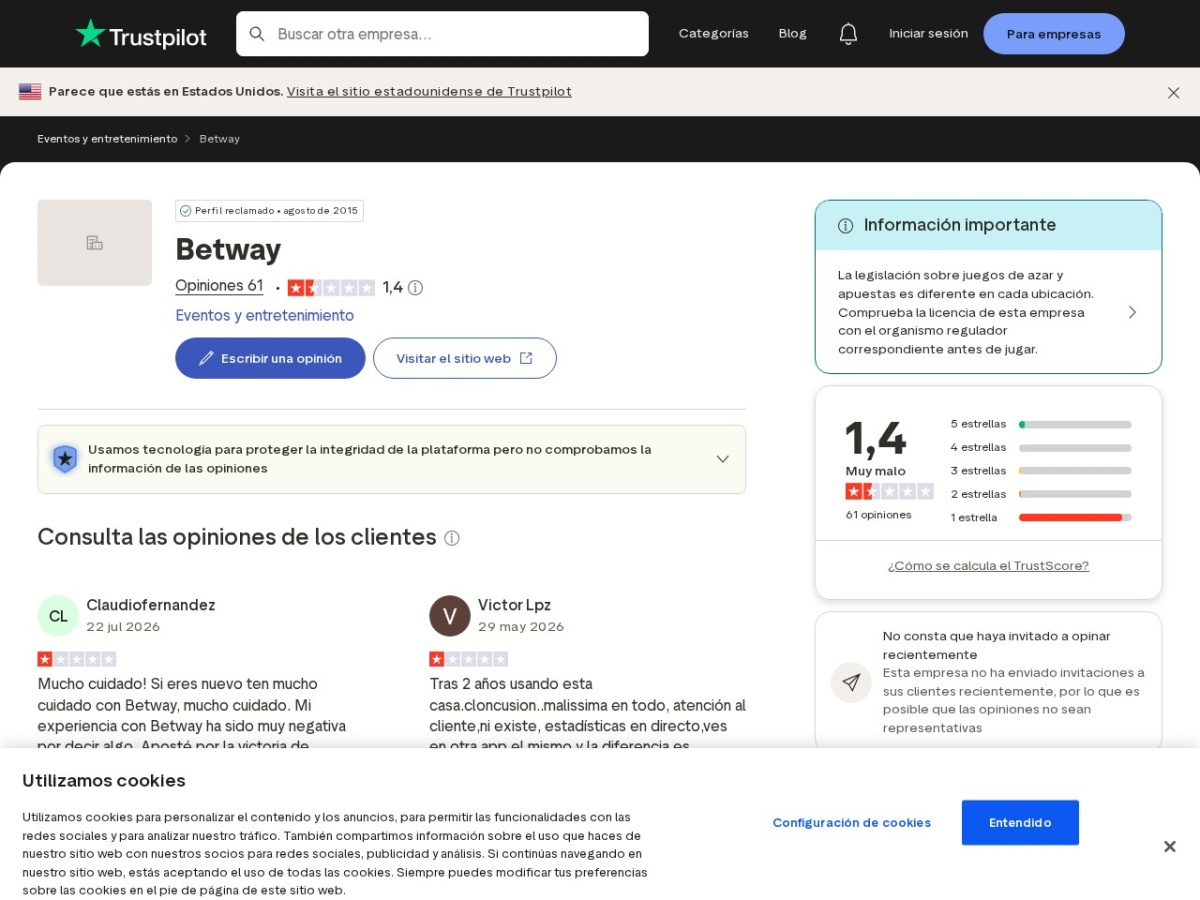The image size is (1200, 900).
Task: Open notifications bell icon
Action: (848, 34)
